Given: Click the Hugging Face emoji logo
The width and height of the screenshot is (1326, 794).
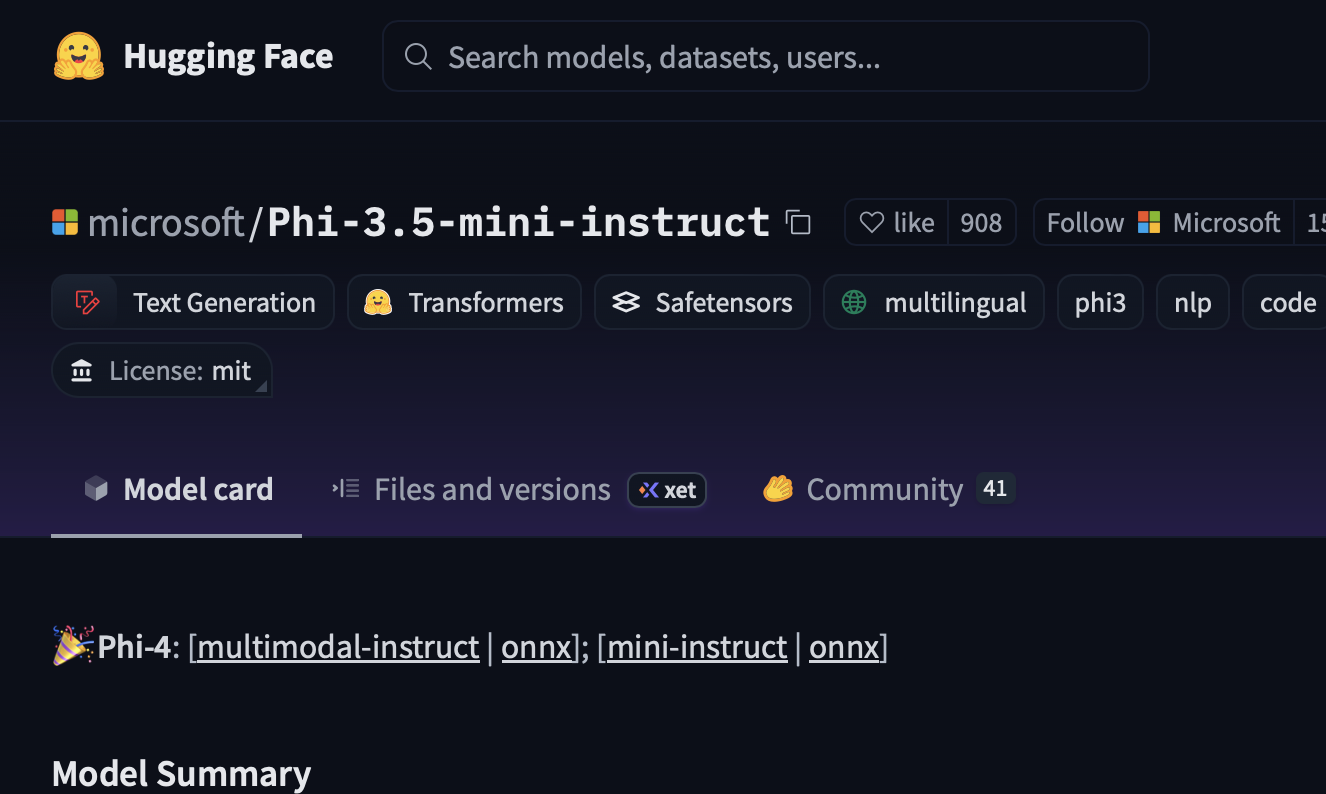Looking at the screenshot, I should 78,57.
